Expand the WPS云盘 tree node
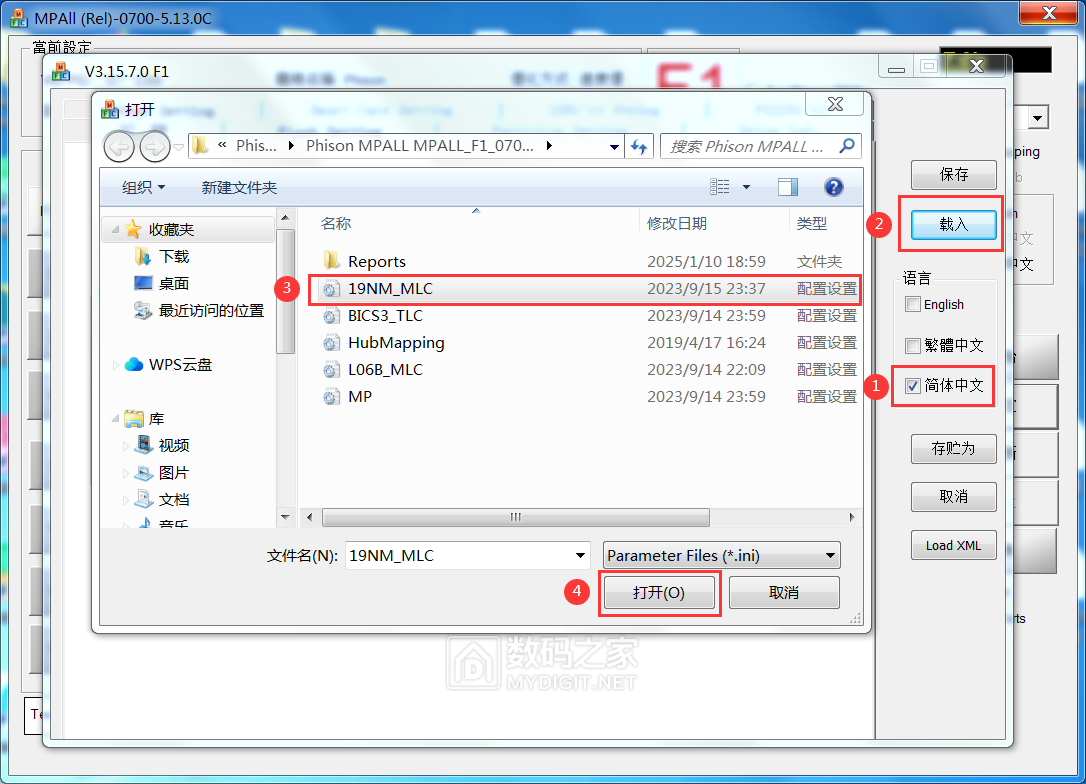Image resolution: width=1086 pixels, height=784 pixels. tap(115, 365)
